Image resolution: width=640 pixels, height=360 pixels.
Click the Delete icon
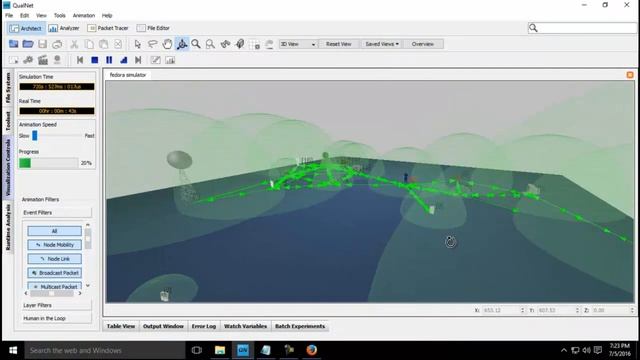tap(118, 44)
